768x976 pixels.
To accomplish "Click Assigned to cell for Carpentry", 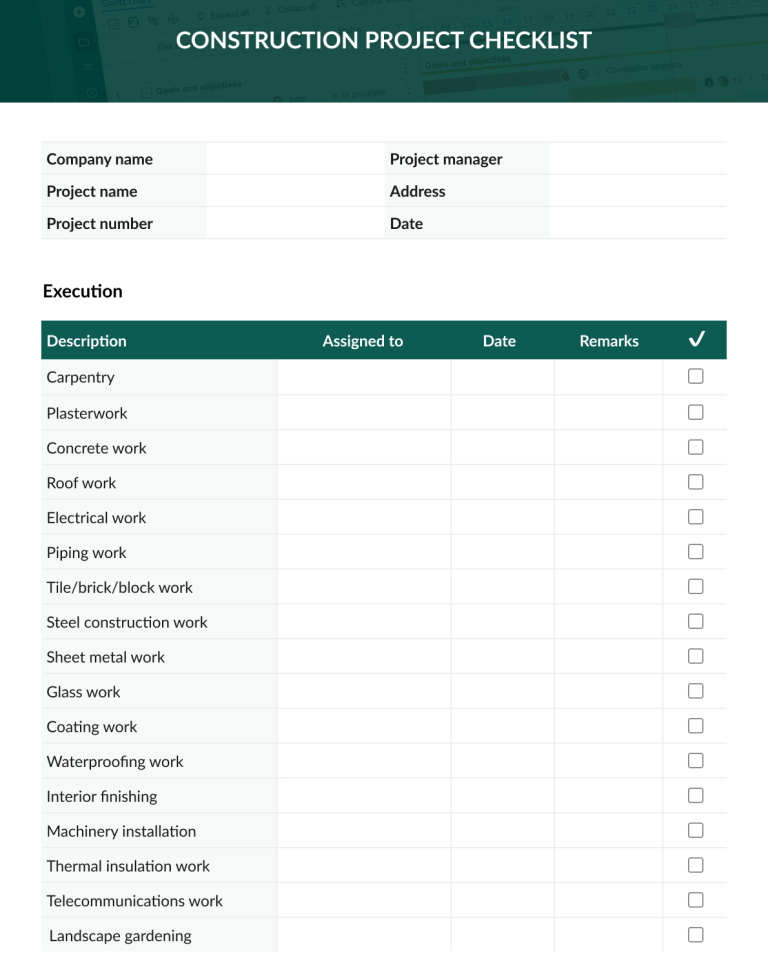I will pos(363,378).
